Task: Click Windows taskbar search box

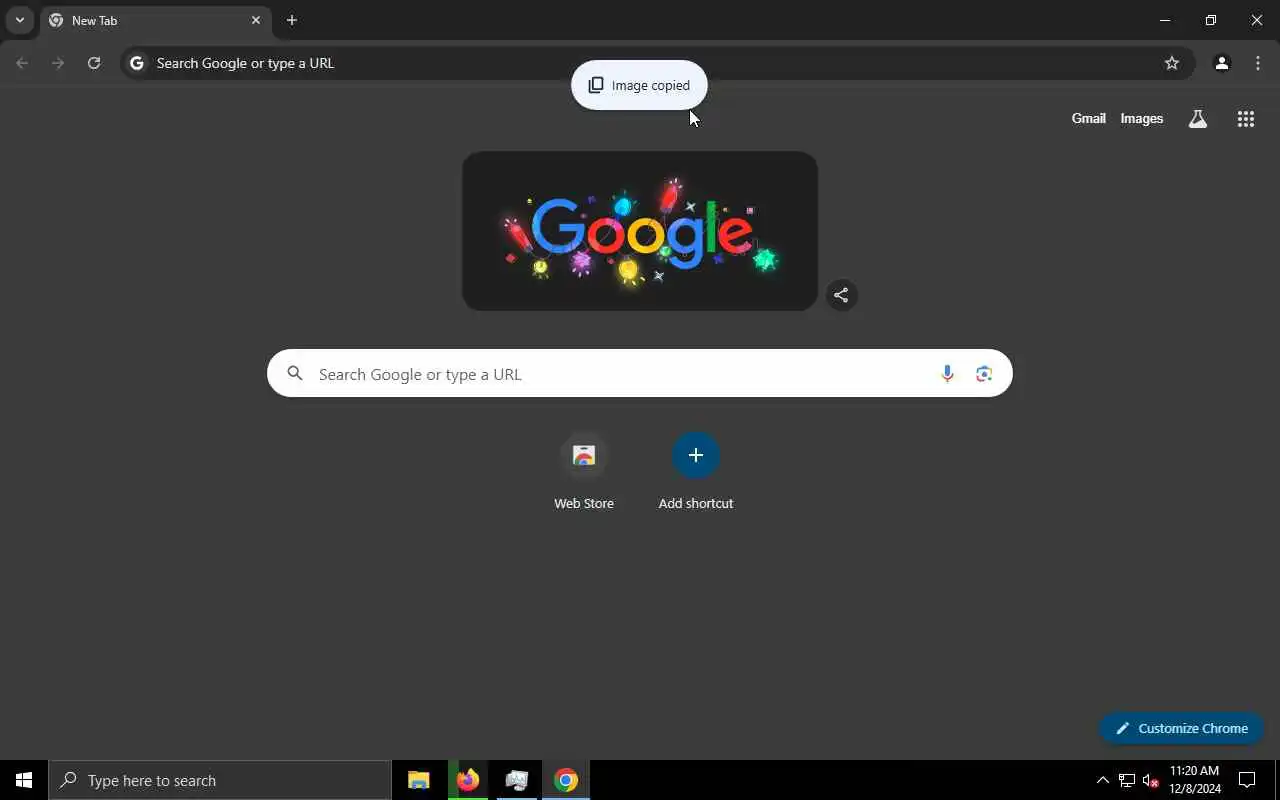Action: click(220, 780)
